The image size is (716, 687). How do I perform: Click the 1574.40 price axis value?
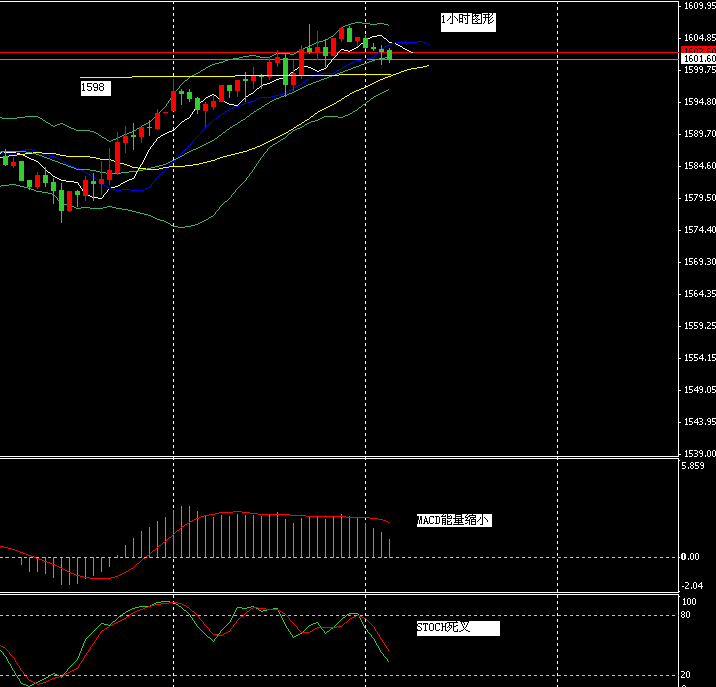[698, 230]
